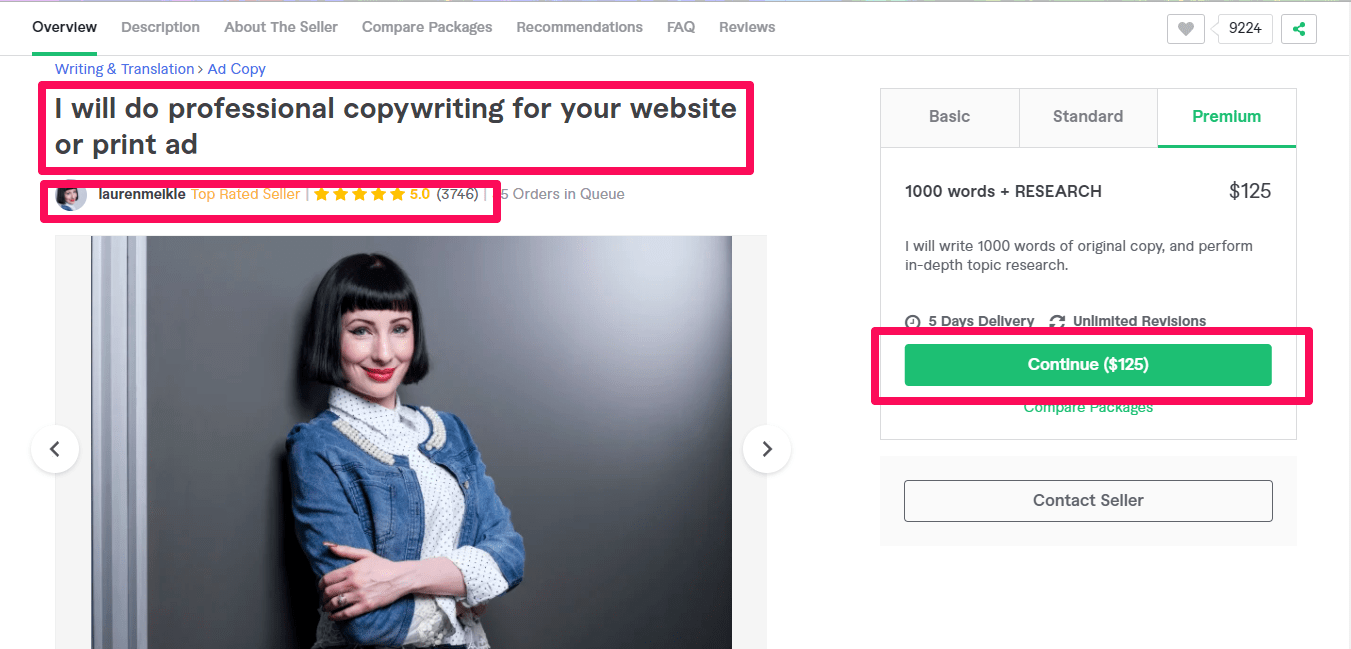Go to next gallery image arrow
This screenshot has width=1351, height=649.
(x=767, y=449)
